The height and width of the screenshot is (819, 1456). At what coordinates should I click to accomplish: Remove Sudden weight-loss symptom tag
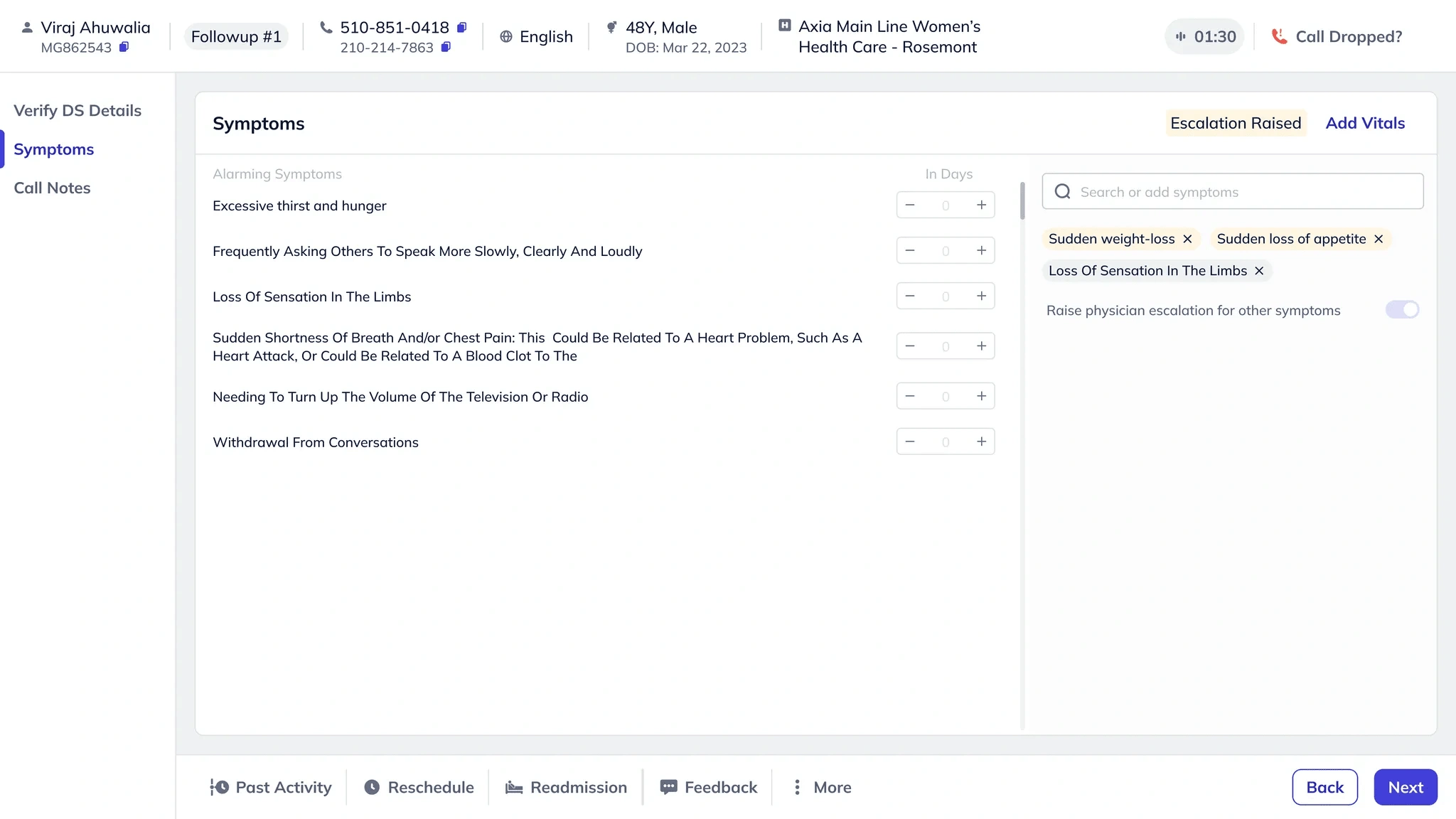click(1187, 239)
